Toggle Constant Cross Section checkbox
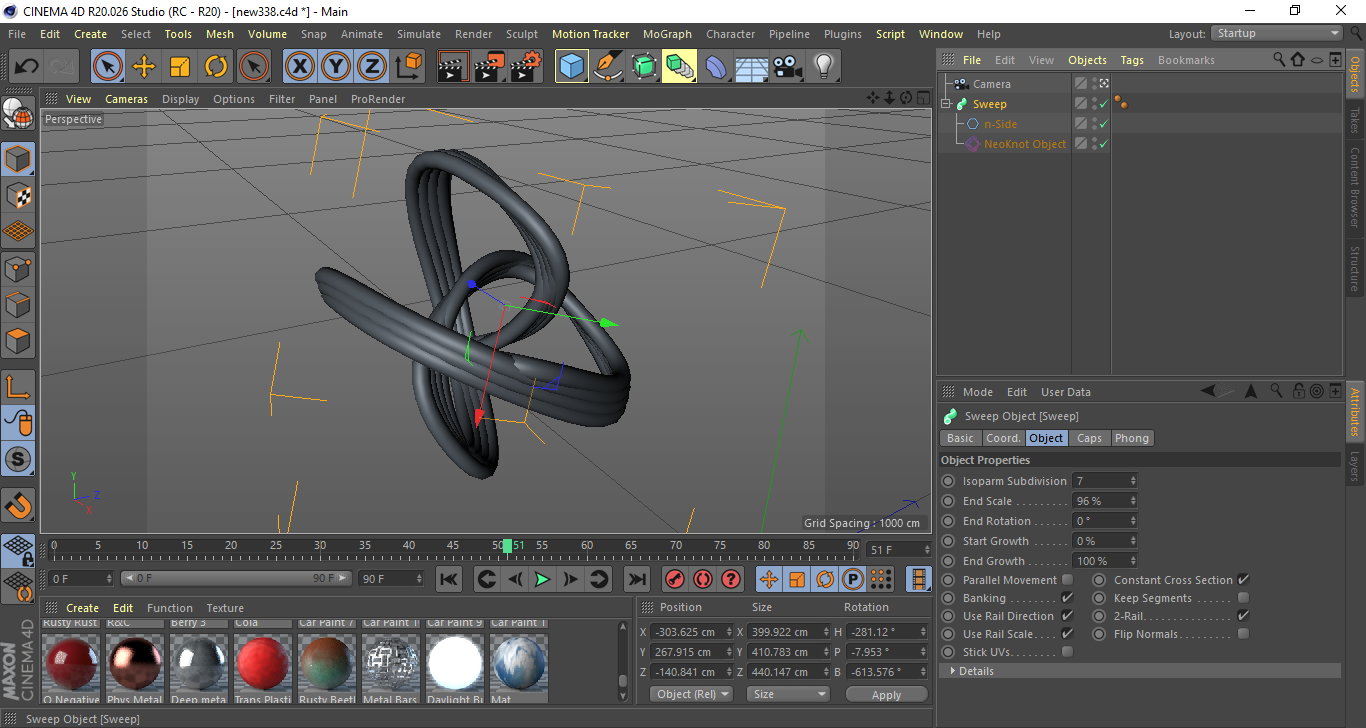 1243,580
